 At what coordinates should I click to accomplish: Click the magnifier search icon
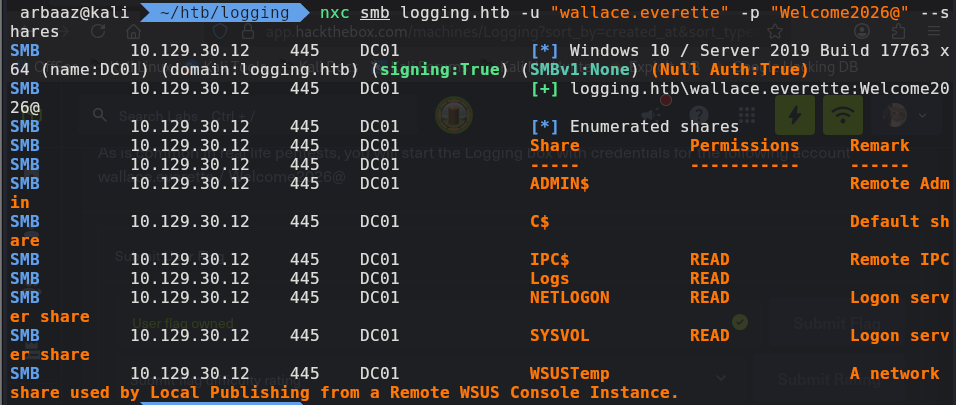[98, 114]
